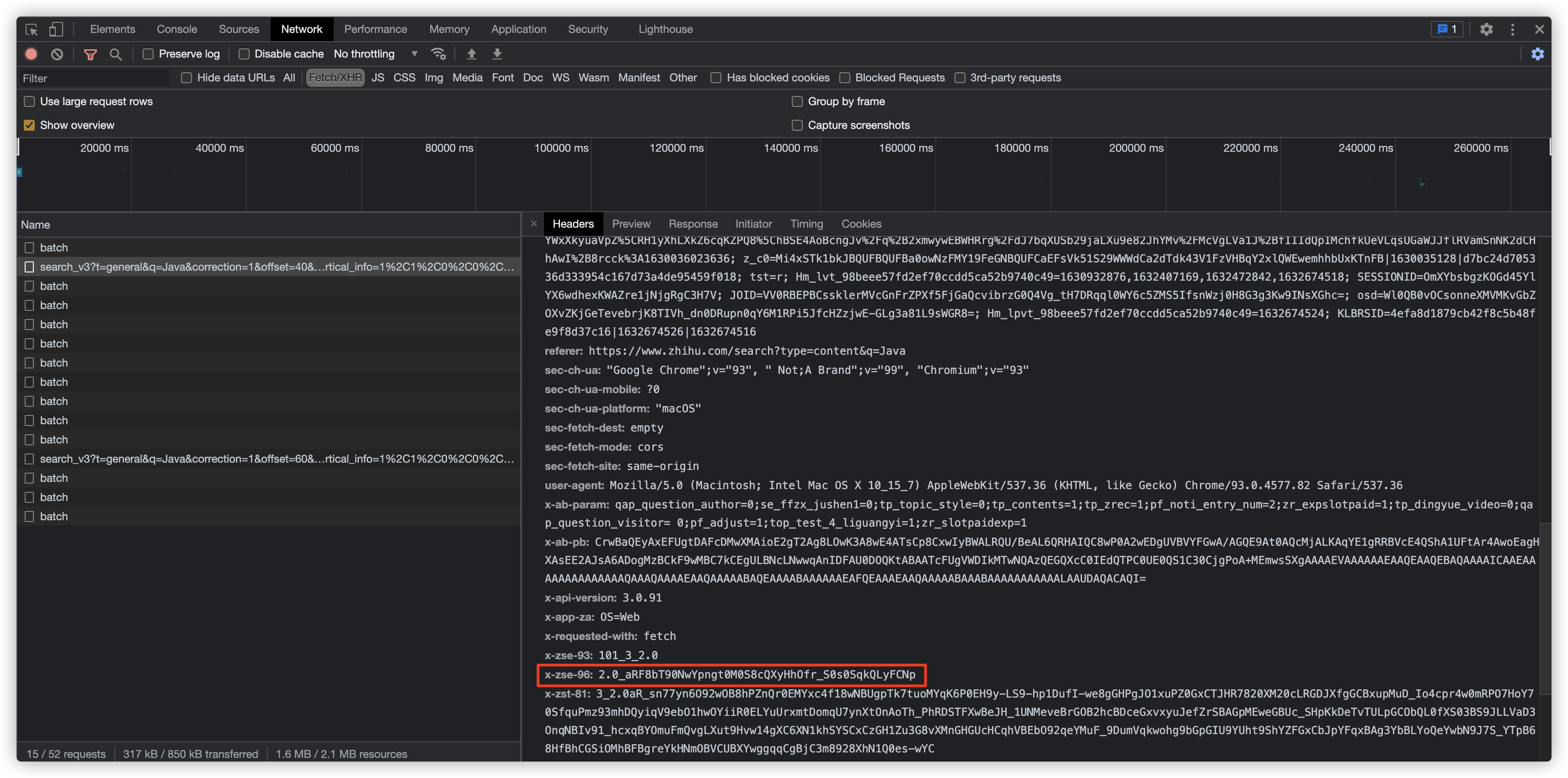Open DevTools three-dot customize menu
This screenshot has height=778, width=1568.
pos(1512,29)
